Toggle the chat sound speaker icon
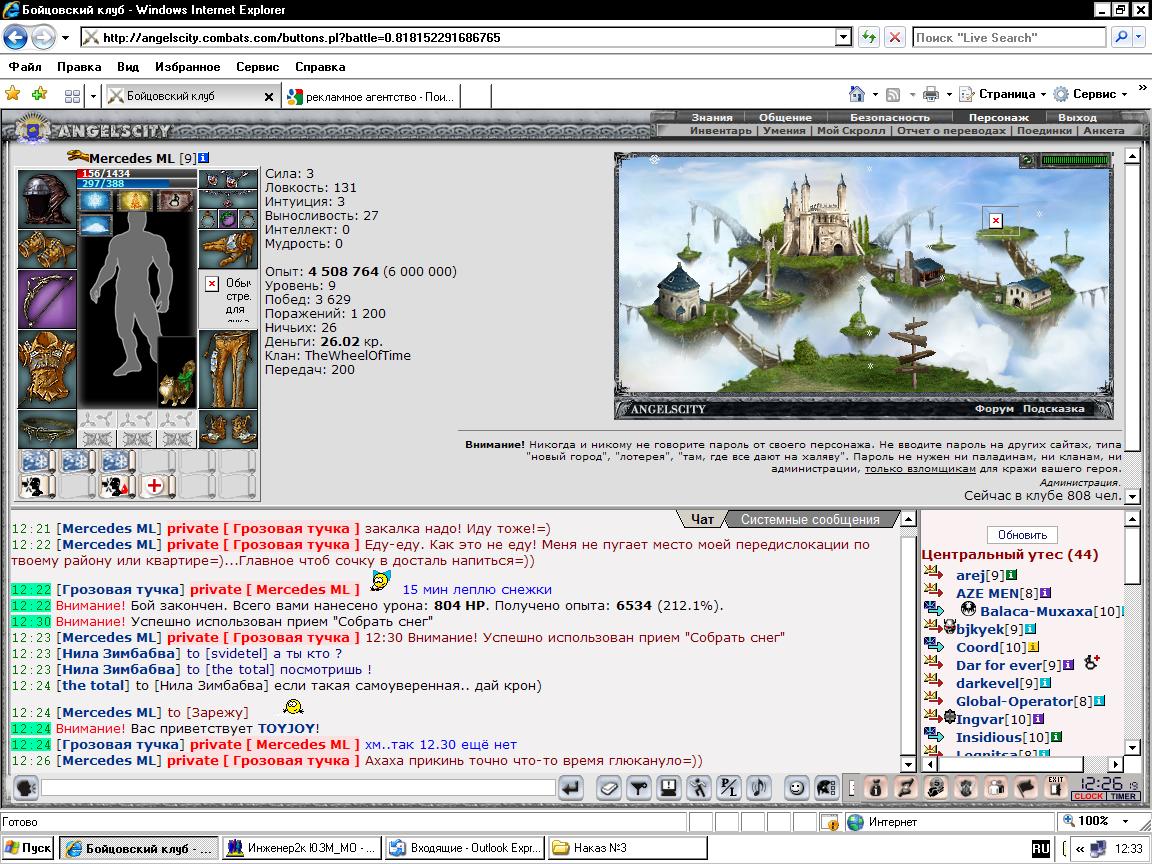This screenshot has height=864, width=1152. (x=759, y=788)
